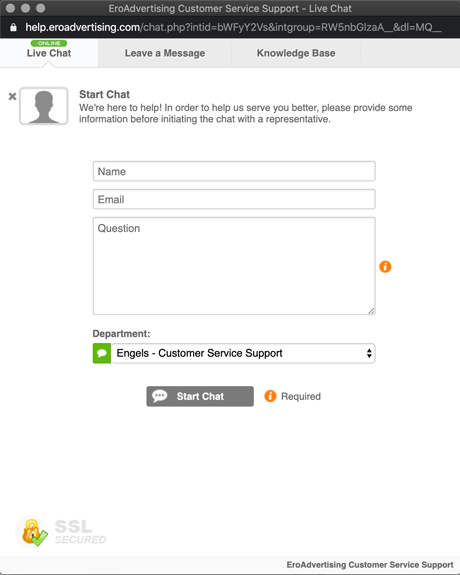Click the Start Chat heading
The height and width of the screenshot is (575, 460).
pos(105,95)
